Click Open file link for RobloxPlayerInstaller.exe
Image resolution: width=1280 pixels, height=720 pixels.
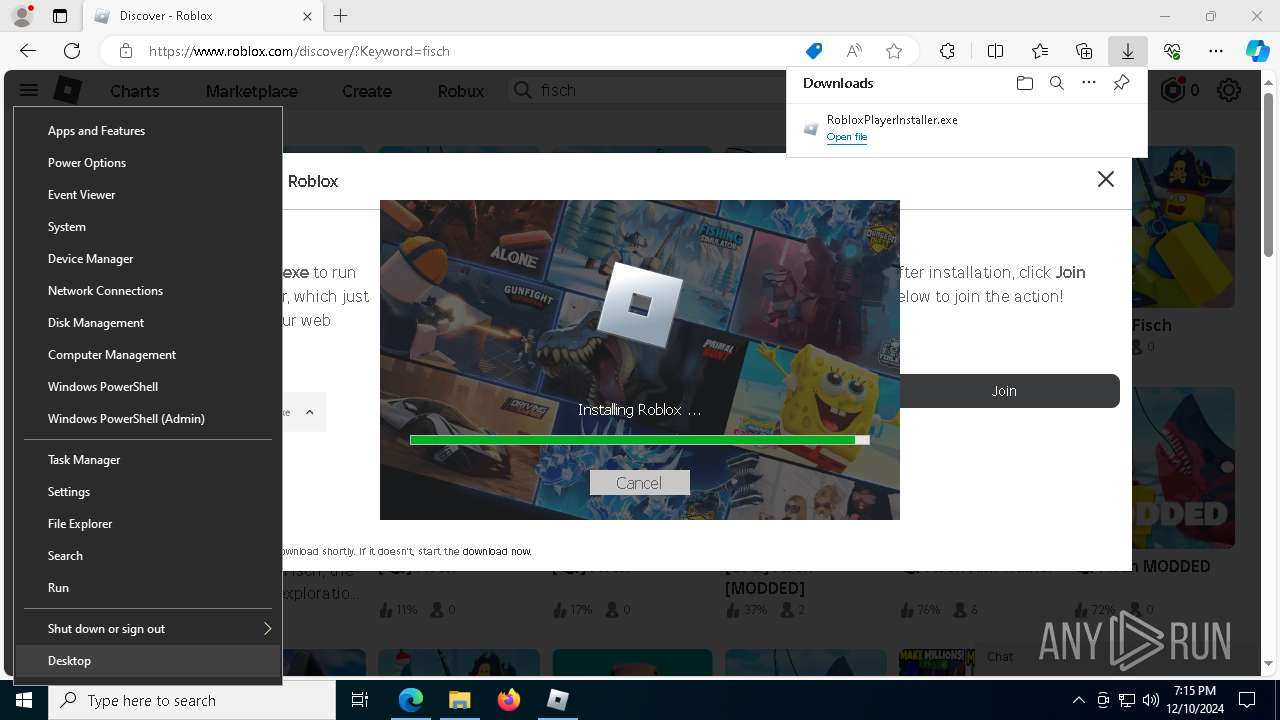point(846,137)
